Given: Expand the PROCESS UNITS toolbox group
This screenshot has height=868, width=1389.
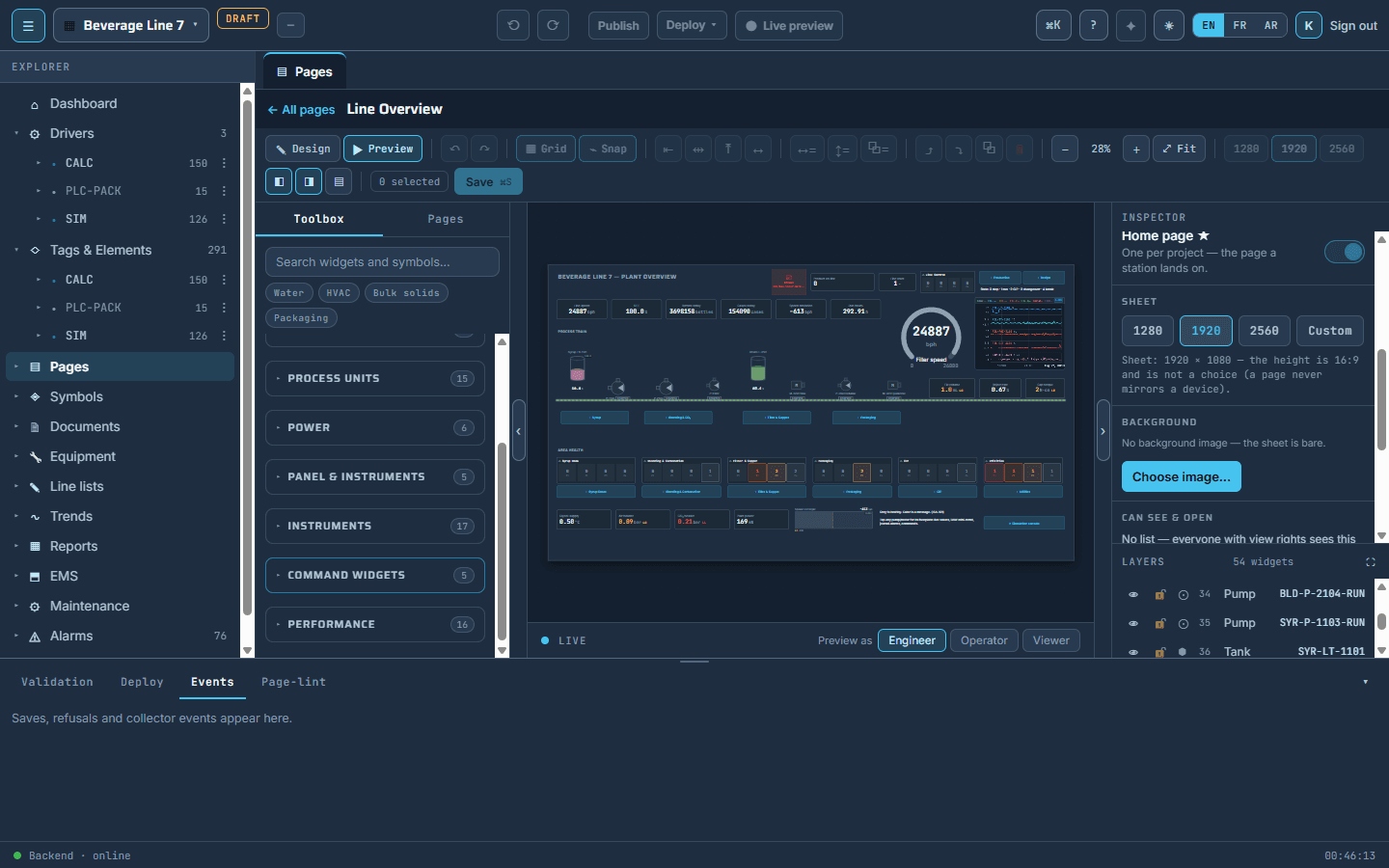Looking at the screenshot, I should click(x=375, y=379).
